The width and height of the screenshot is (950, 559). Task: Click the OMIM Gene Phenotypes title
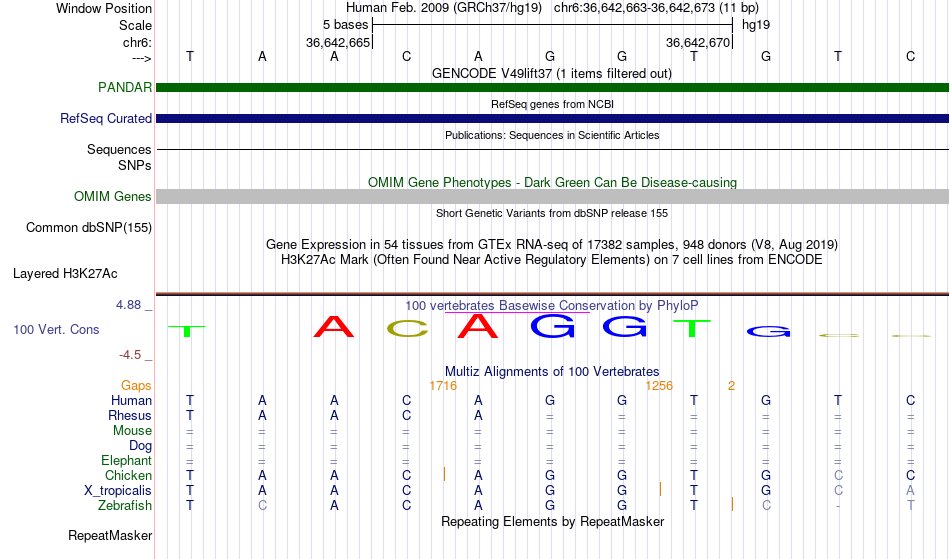point(553,182)
